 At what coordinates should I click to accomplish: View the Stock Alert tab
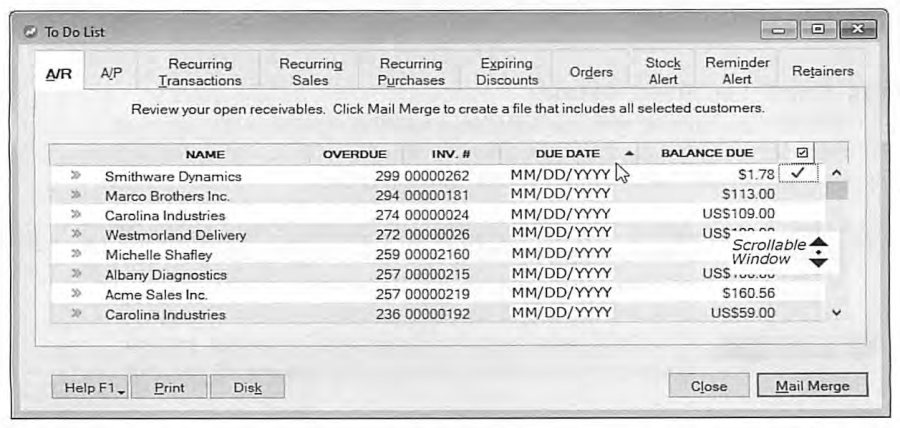tap(663, 71)
